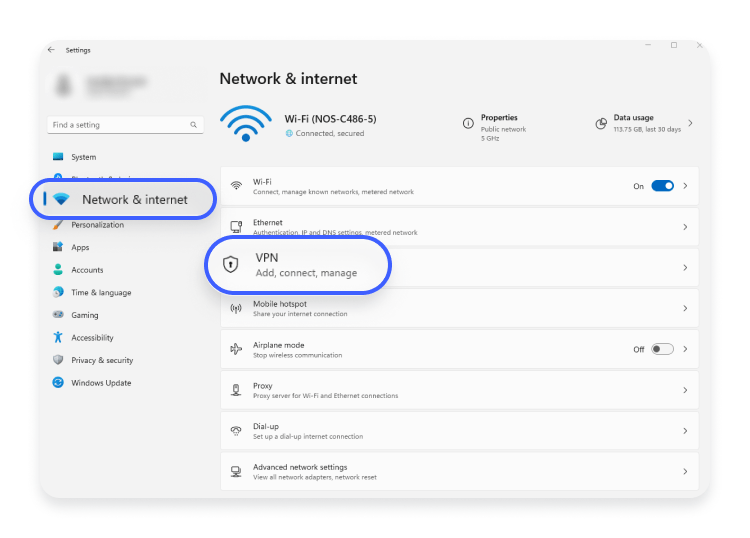
Task: Open Dial-up chevron arrow
Action: pyautogui.click(x=685, y=431)
